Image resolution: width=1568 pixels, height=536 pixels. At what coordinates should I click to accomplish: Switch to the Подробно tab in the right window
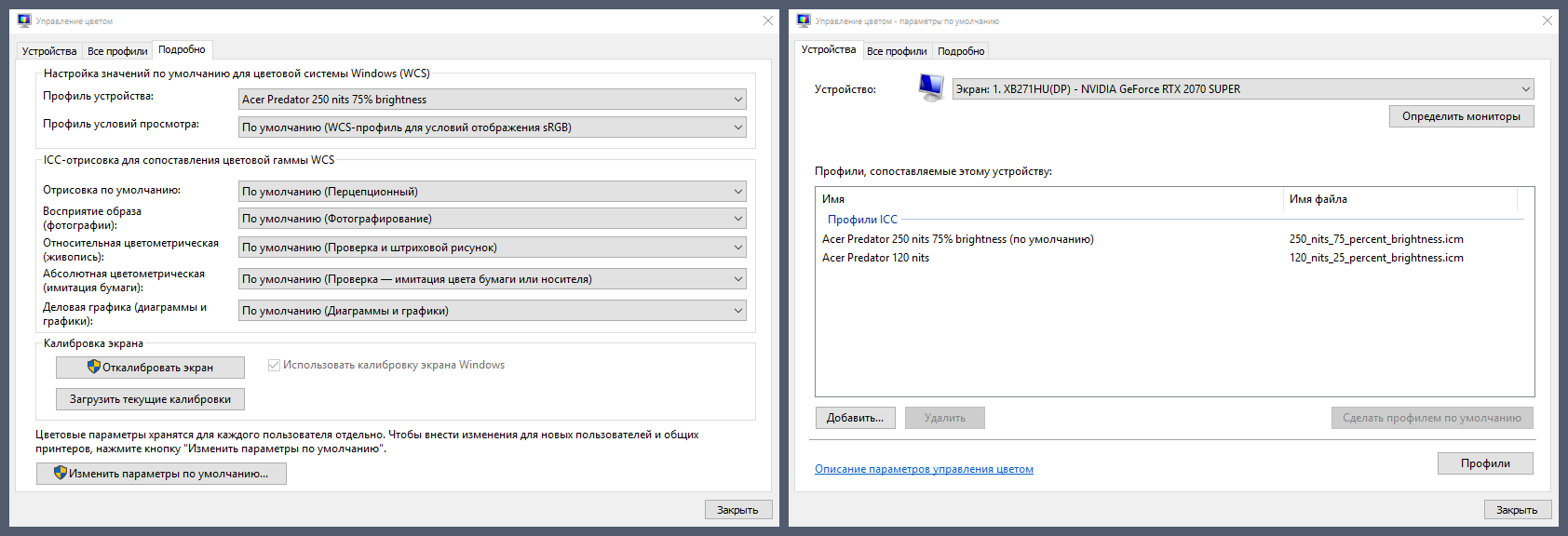click(961, 51)
